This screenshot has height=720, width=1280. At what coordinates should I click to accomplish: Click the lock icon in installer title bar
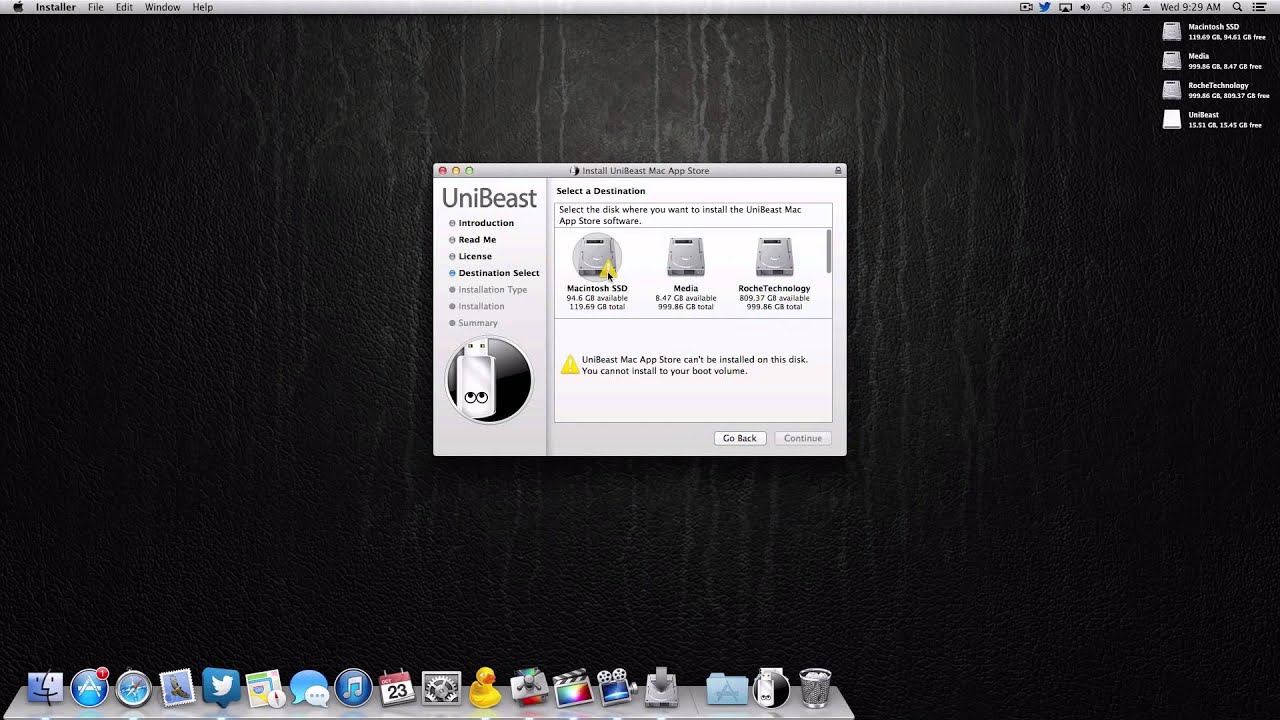pyautogui.click(x=838, y=171)
